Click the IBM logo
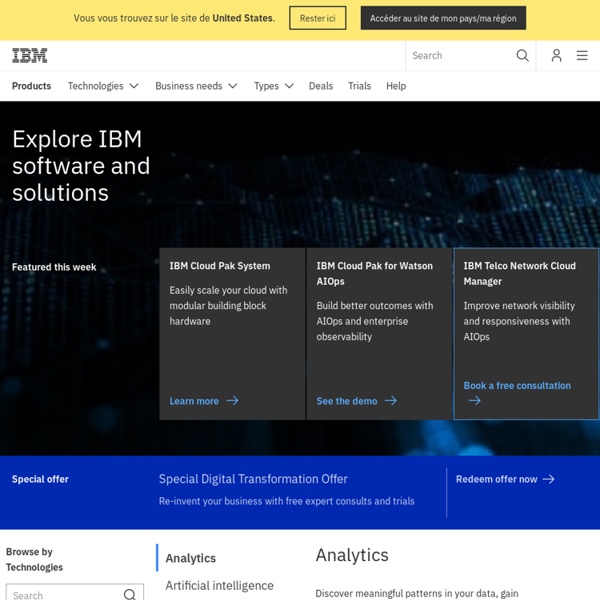Screen dimensions: 600x600 [29, 55]
